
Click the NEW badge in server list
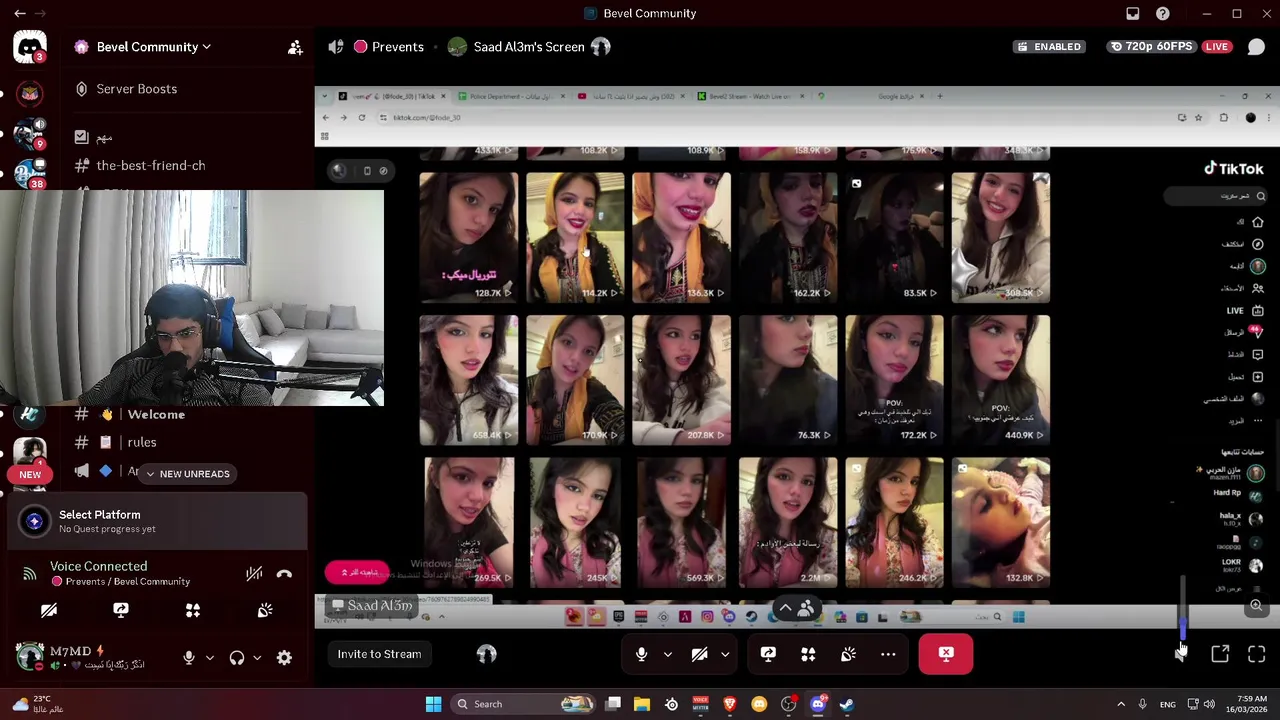coord(30,475)
